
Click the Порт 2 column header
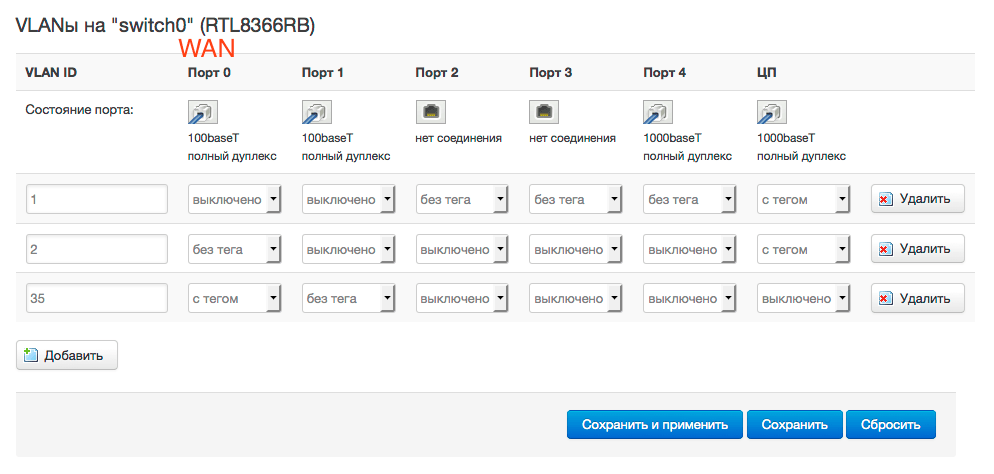pos(437,72)
